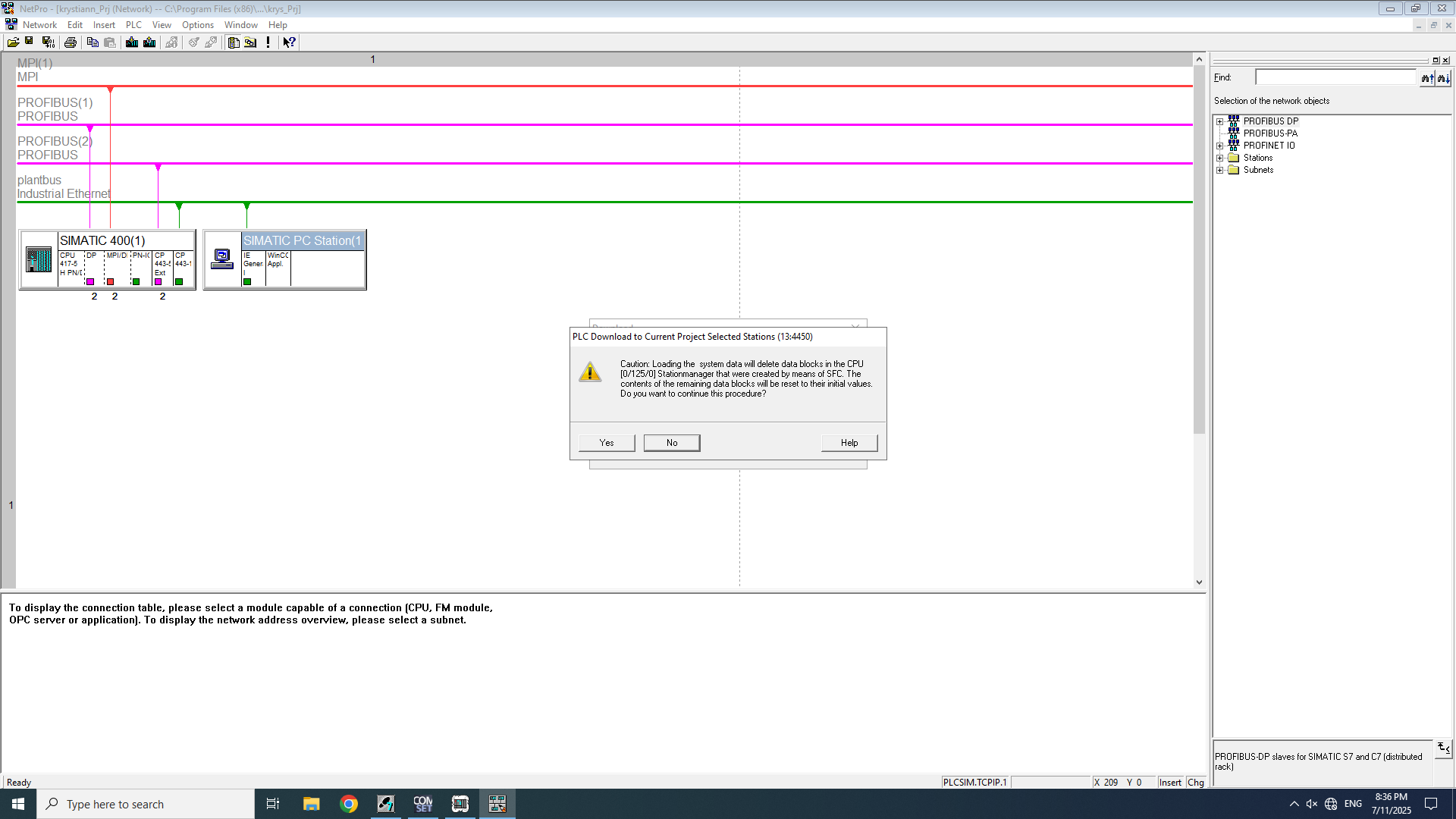Image resolution: width=1456 pixels, height=819 pixels.
Task: Expand the PROFIBUS DP tree node
Action: point(1219,121)
